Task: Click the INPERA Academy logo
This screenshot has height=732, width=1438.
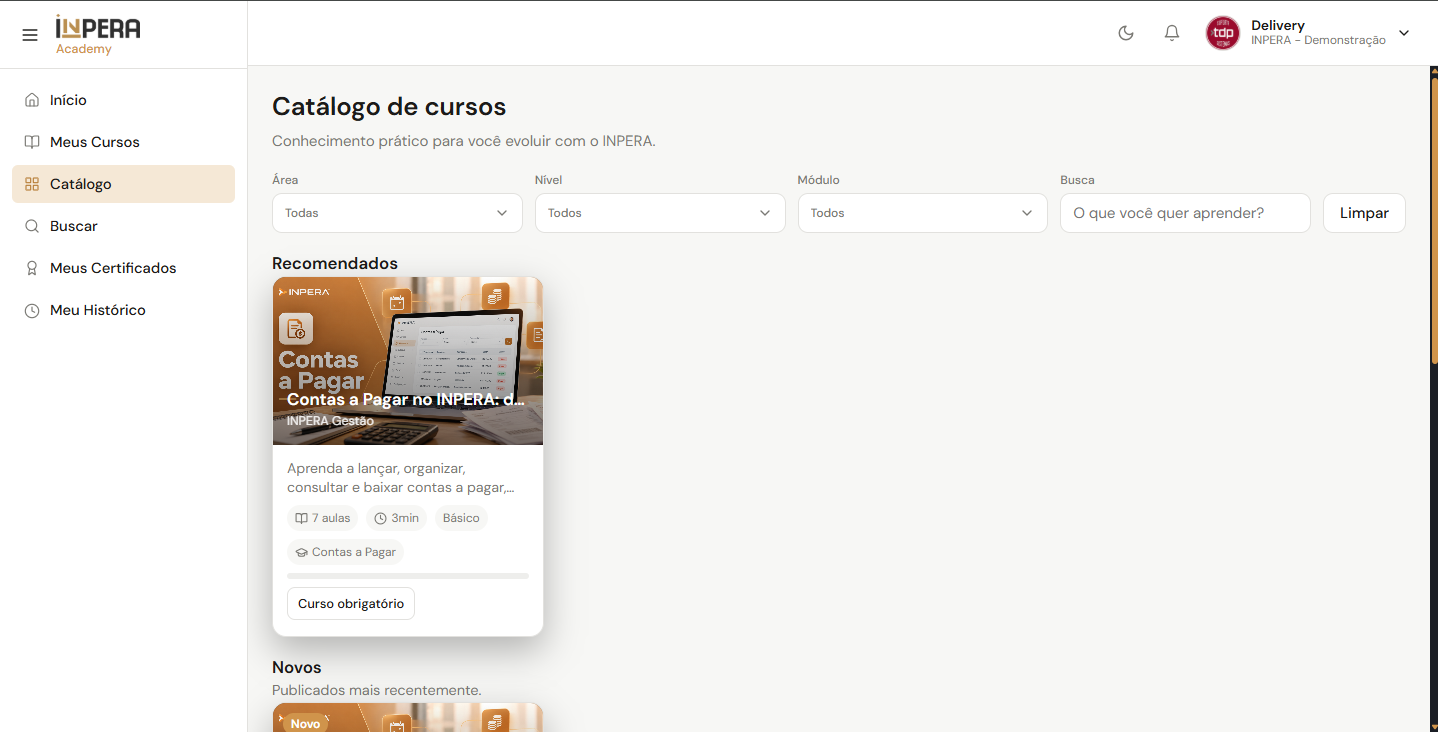Action: point(98,35)
